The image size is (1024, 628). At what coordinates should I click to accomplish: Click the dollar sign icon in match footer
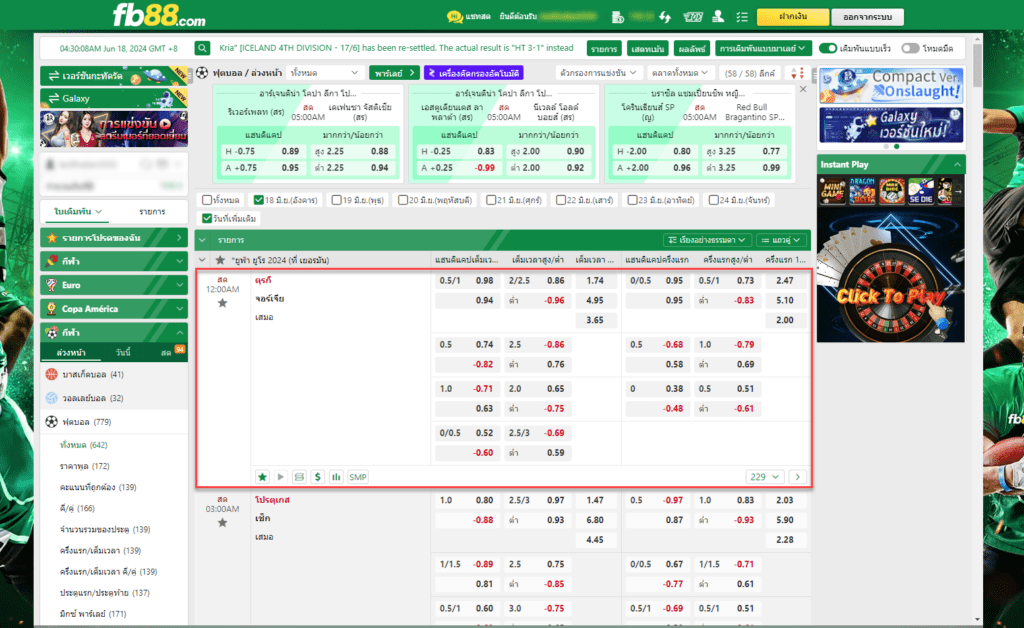(317, 477)
